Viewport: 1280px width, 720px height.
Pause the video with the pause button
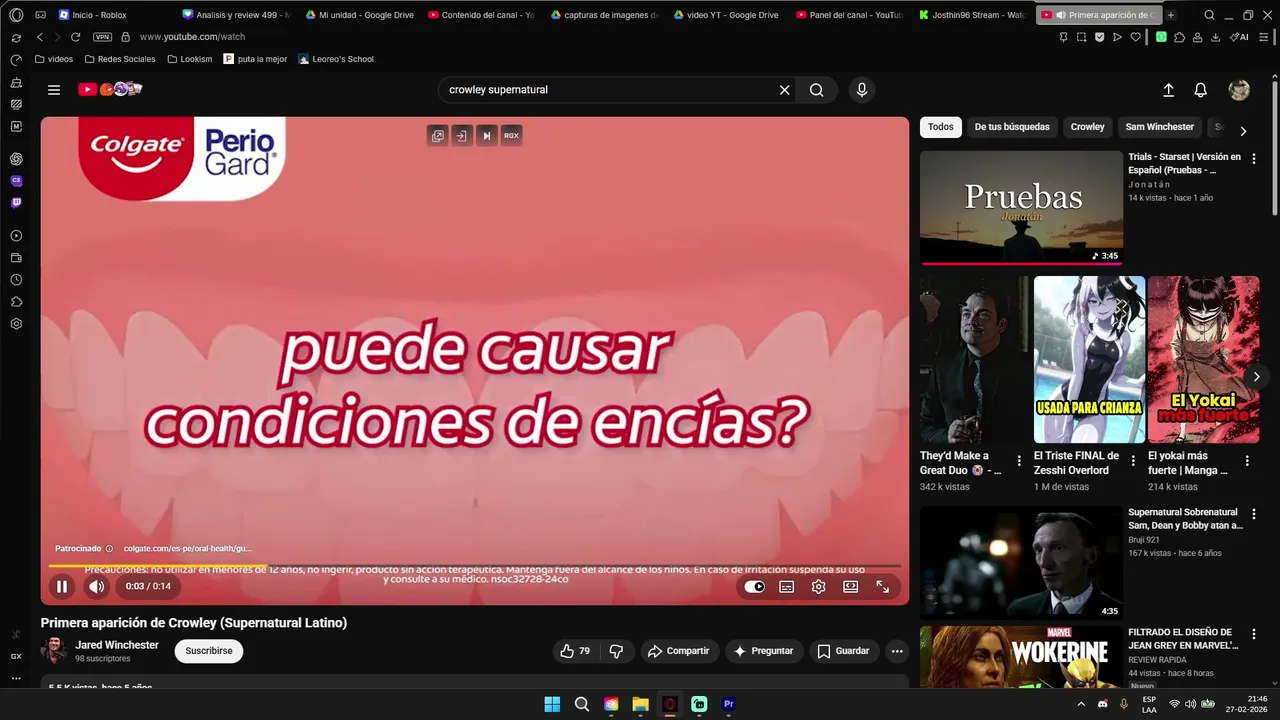62,587
